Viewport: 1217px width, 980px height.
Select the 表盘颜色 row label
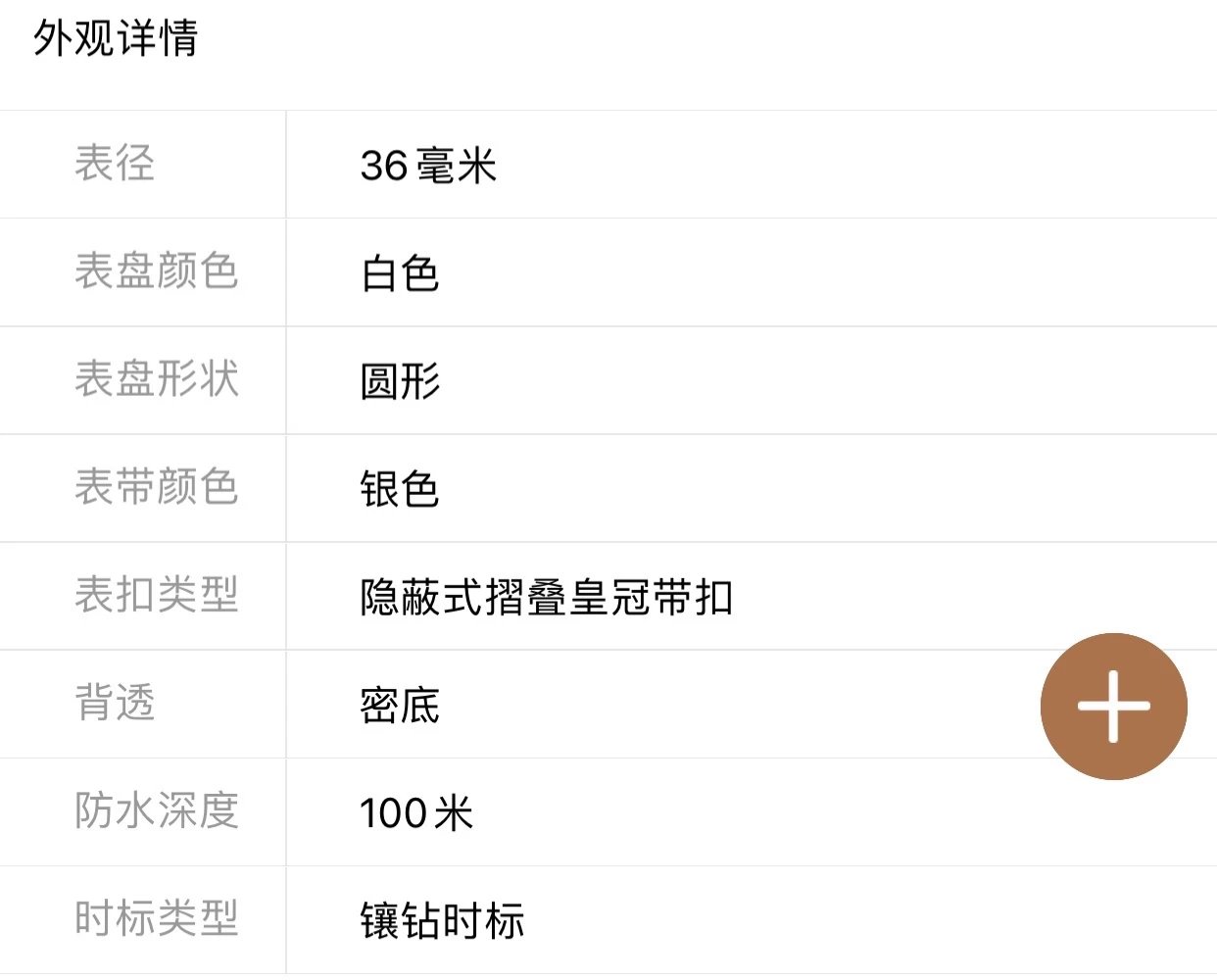click(157, 271)
